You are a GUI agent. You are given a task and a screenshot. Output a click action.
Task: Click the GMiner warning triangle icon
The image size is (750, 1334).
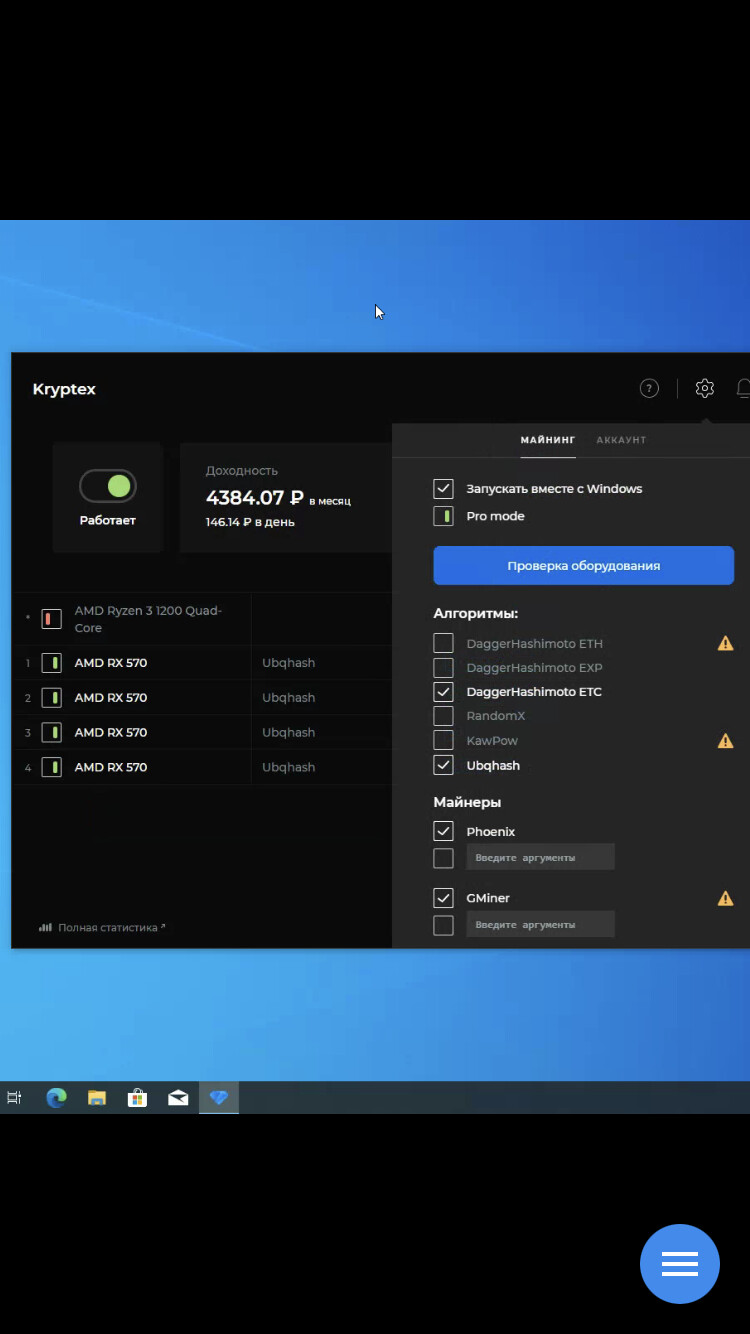pos(725,899)
